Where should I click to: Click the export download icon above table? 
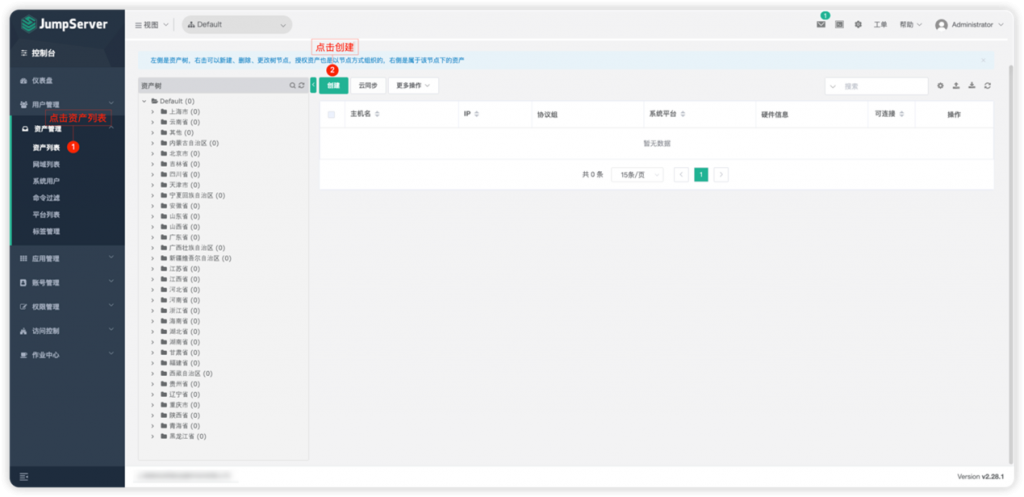972,86
